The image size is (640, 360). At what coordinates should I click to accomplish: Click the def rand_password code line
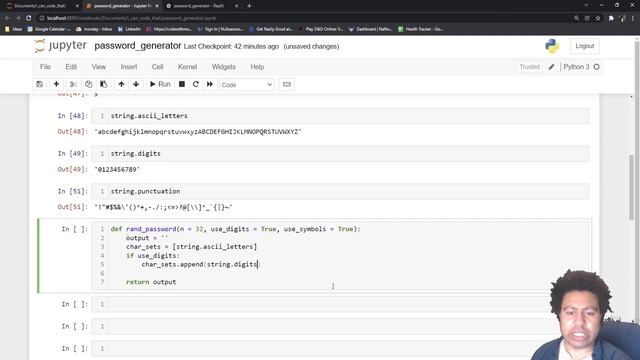[x=236, y=229]
